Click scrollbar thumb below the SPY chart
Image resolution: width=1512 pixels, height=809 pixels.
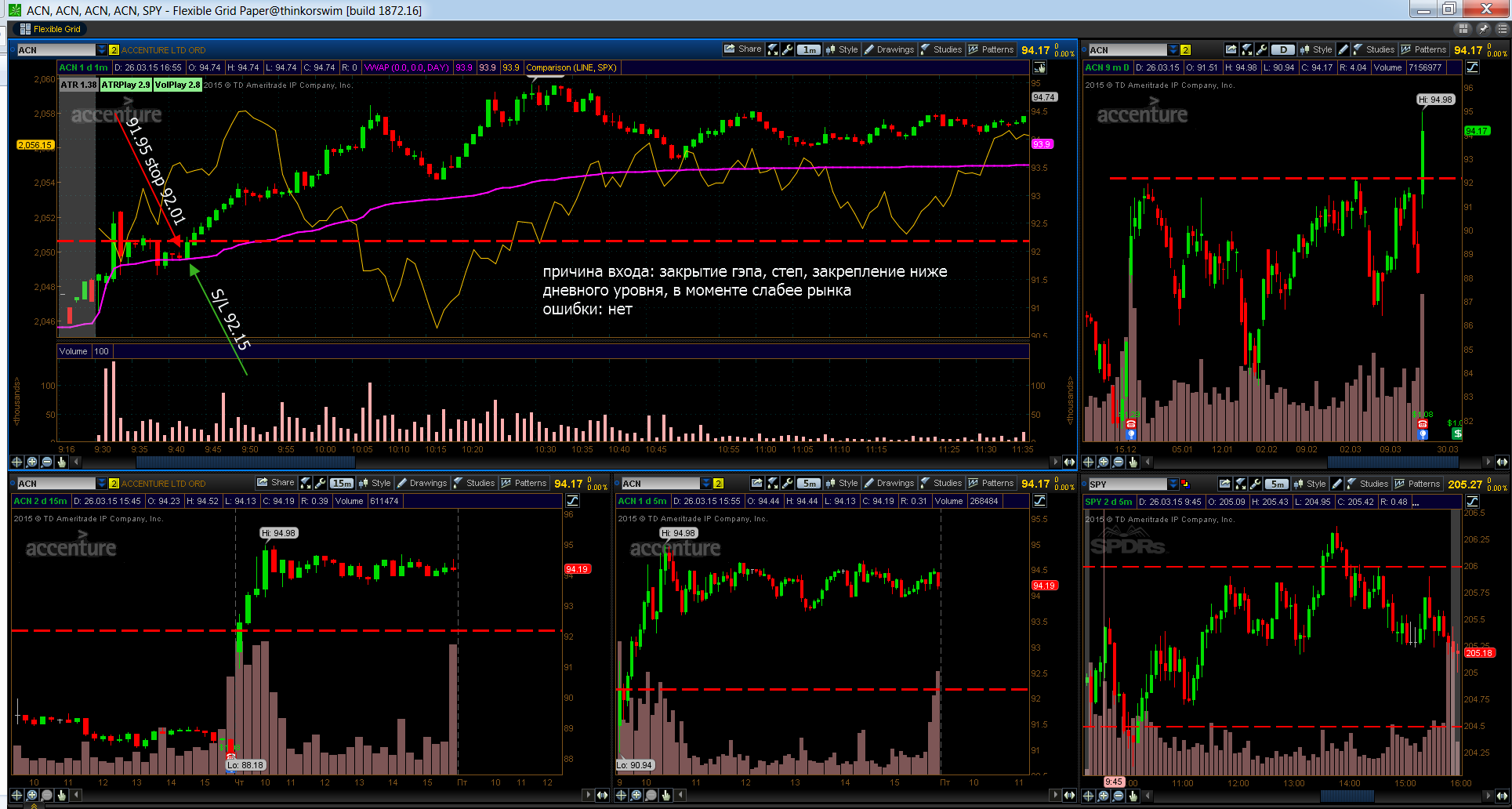(1347, 796)
